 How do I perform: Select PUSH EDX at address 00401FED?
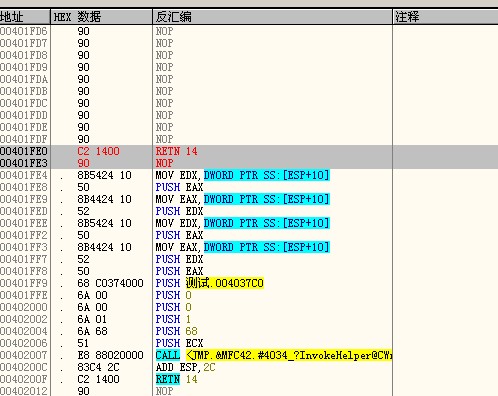point(179,211)
